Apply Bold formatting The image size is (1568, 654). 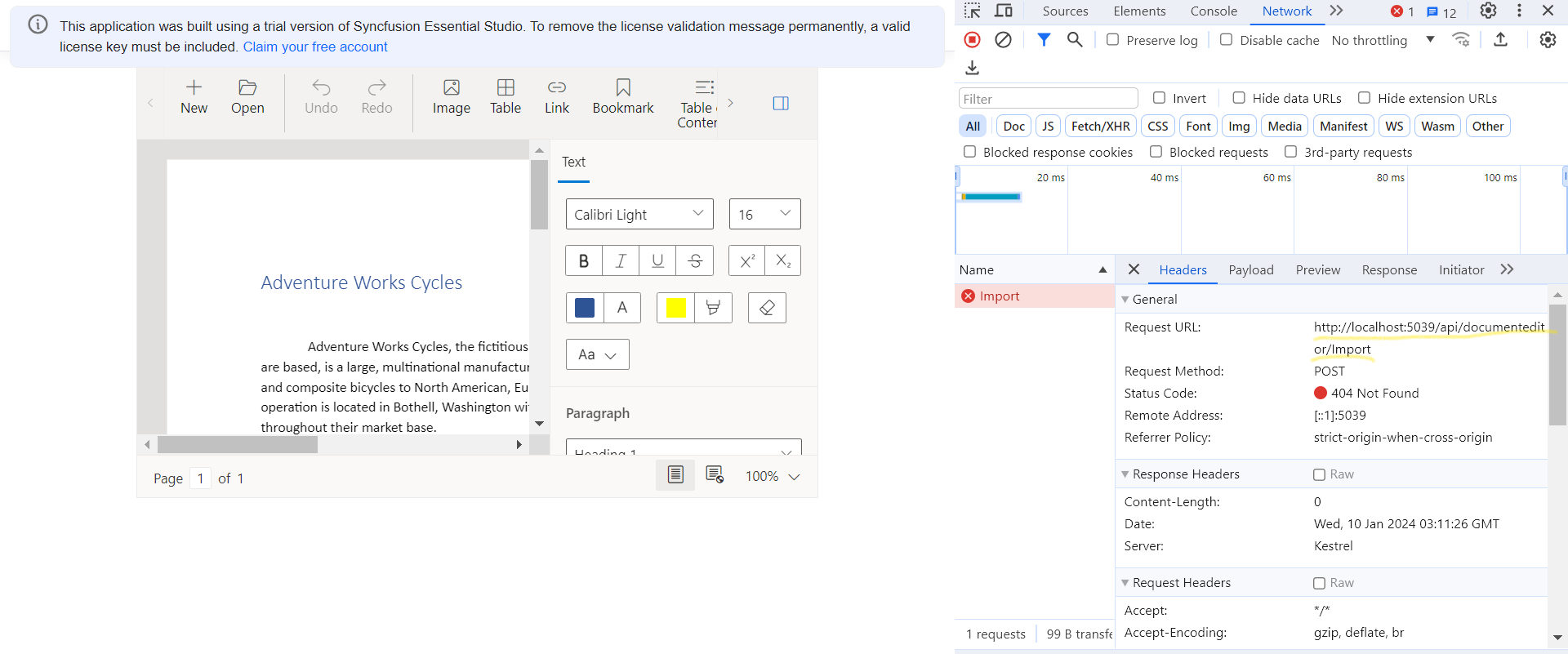[584, 261]
